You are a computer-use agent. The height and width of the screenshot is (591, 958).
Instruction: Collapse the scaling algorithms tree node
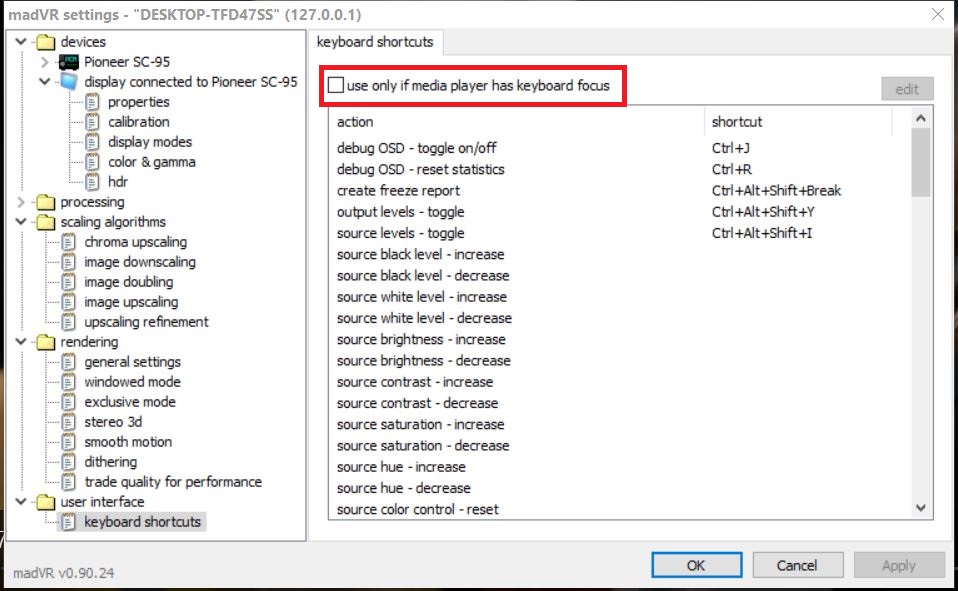(x=21, y=222)
